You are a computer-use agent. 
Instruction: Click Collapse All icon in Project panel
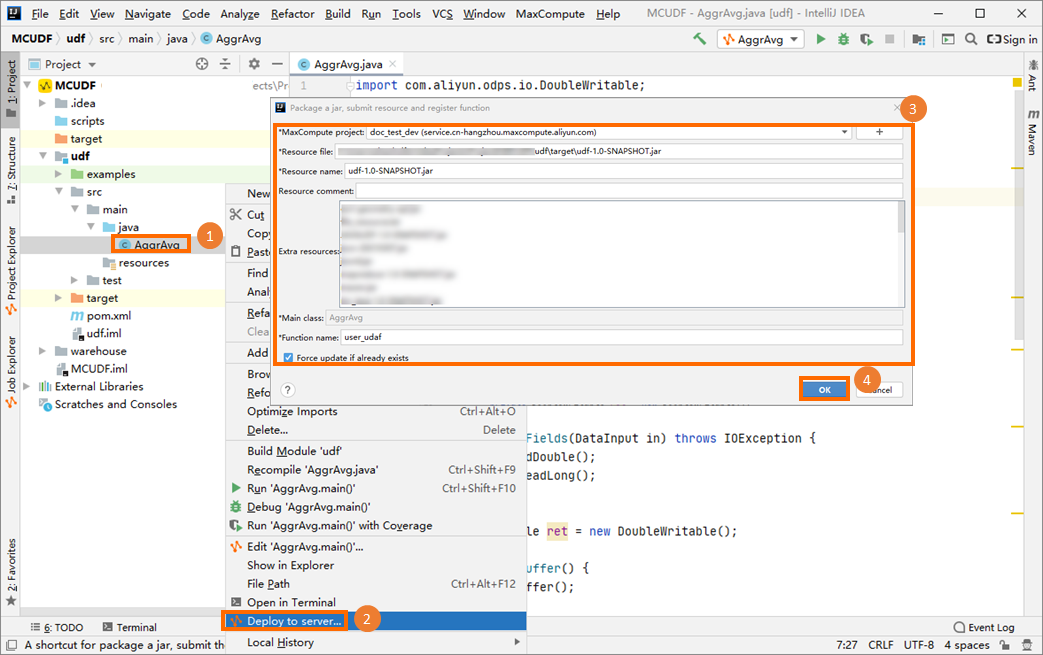pyautogui.click(x=225, y=64)
